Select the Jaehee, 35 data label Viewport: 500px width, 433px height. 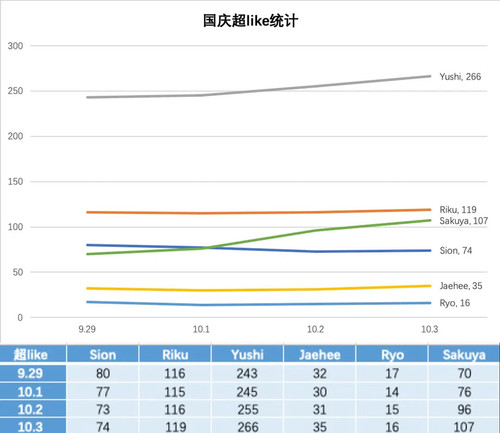coord(461,286)
